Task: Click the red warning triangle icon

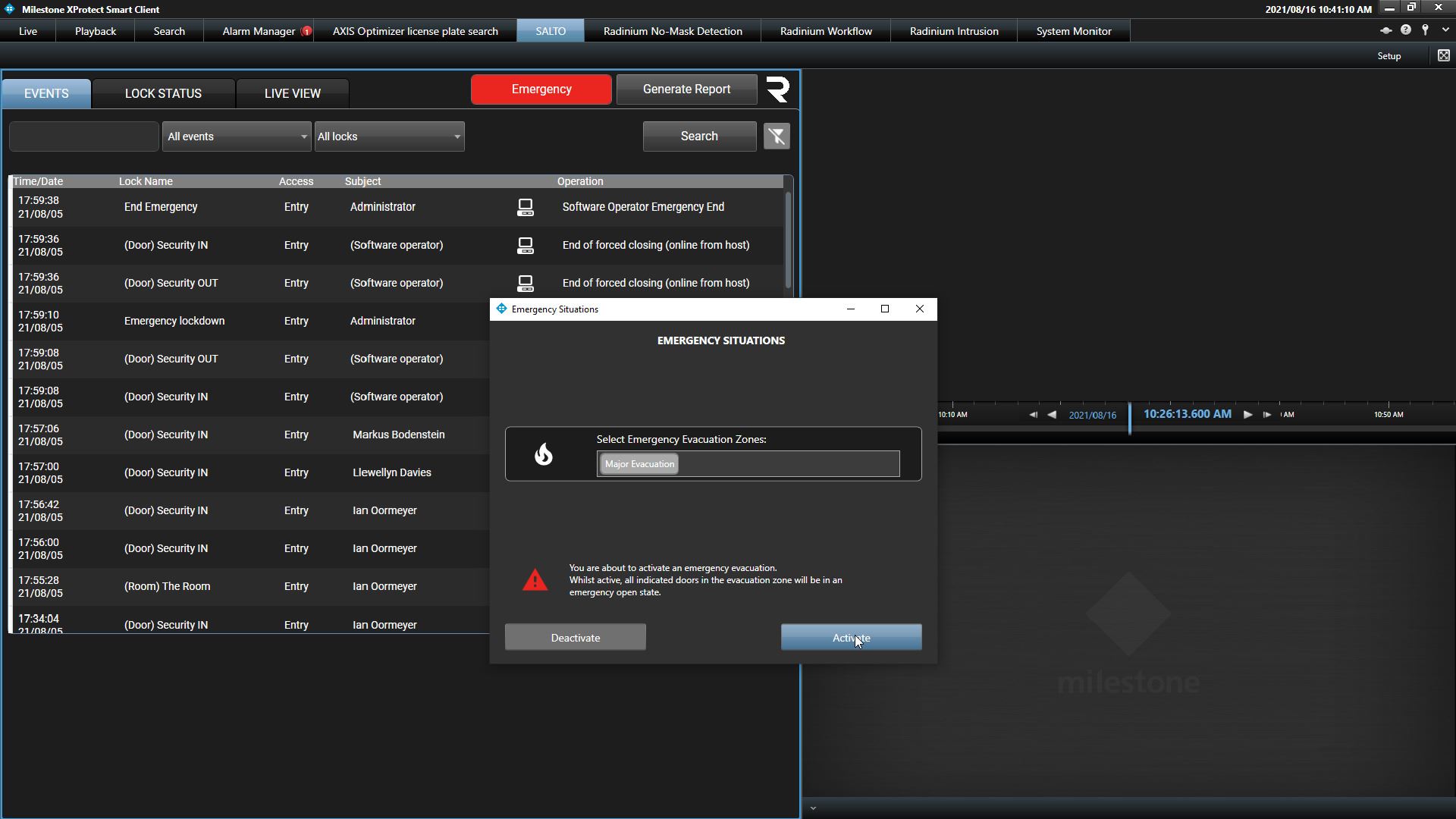Action: [535, 580]
